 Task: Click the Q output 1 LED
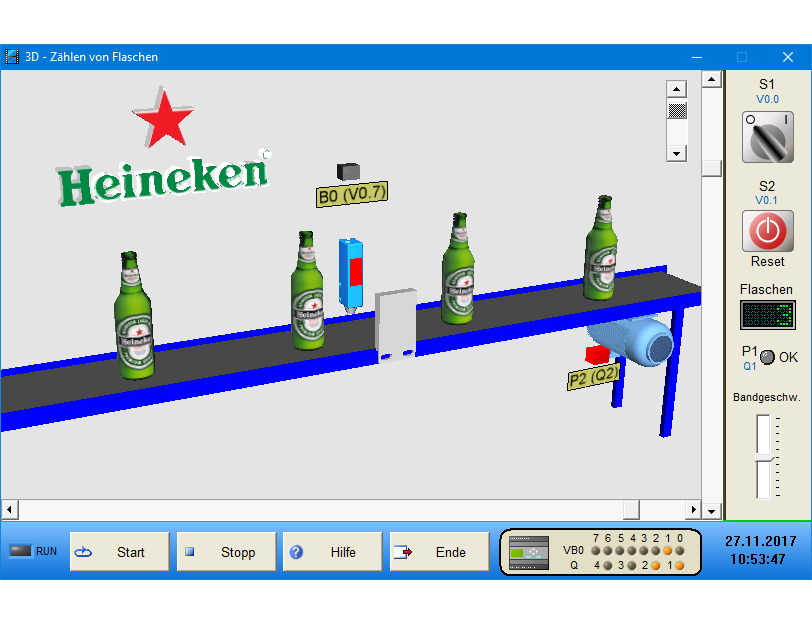[679, 565]
